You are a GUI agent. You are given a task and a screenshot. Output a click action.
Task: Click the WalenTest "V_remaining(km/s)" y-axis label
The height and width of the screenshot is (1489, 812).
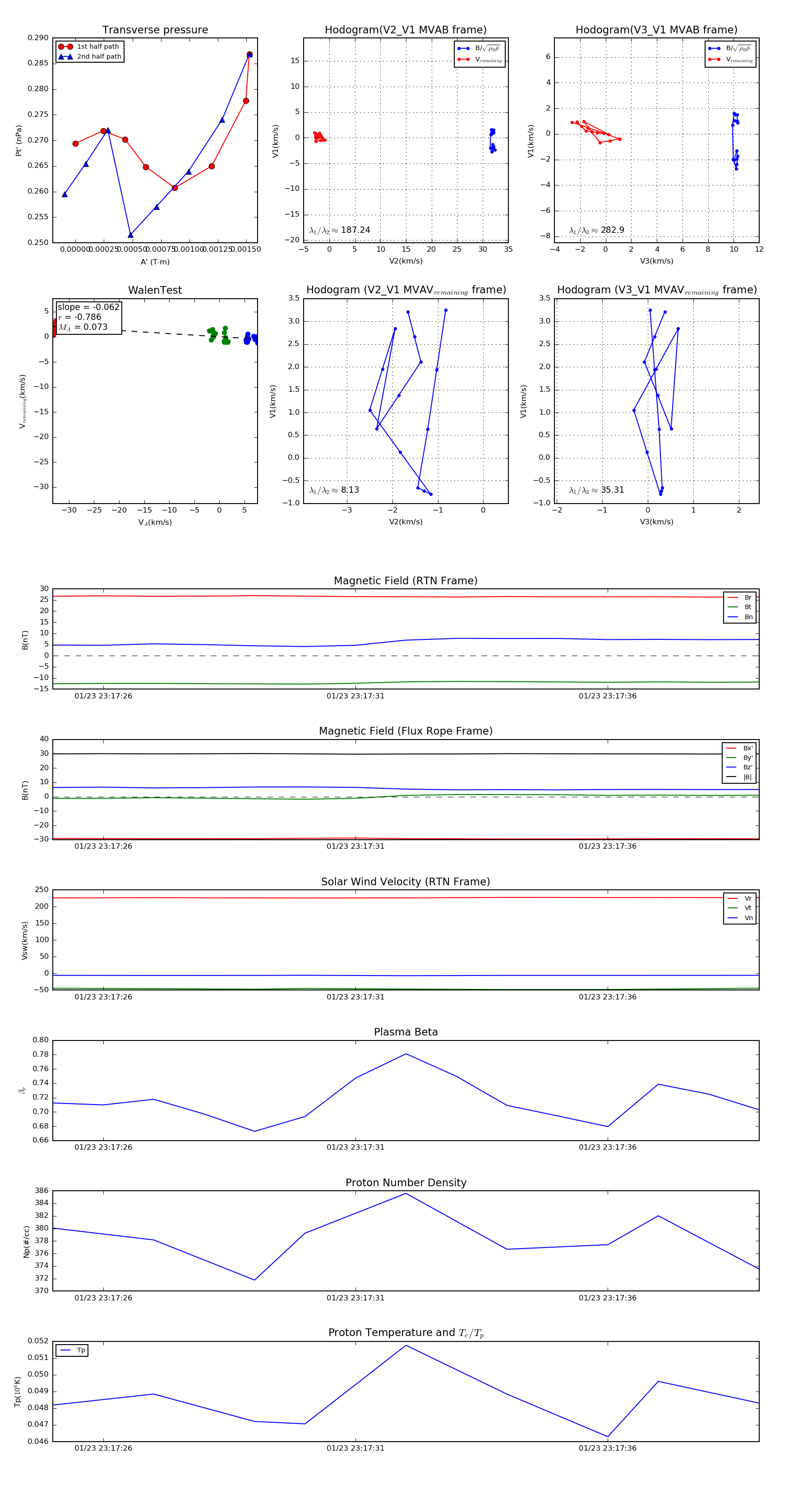pos(23,401)
